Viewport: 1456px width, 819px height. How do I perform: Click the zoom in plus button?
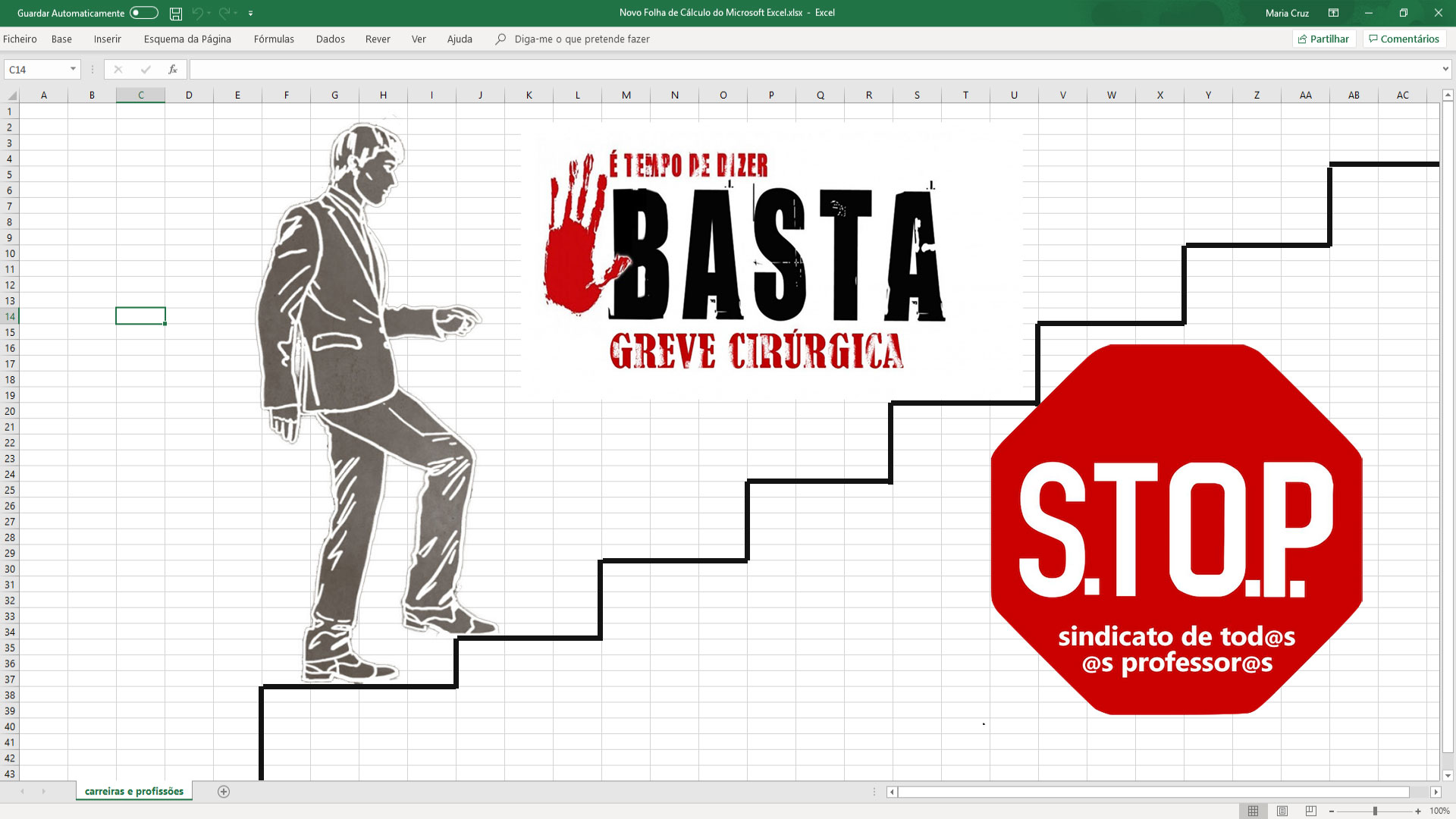click(1418, 811)
